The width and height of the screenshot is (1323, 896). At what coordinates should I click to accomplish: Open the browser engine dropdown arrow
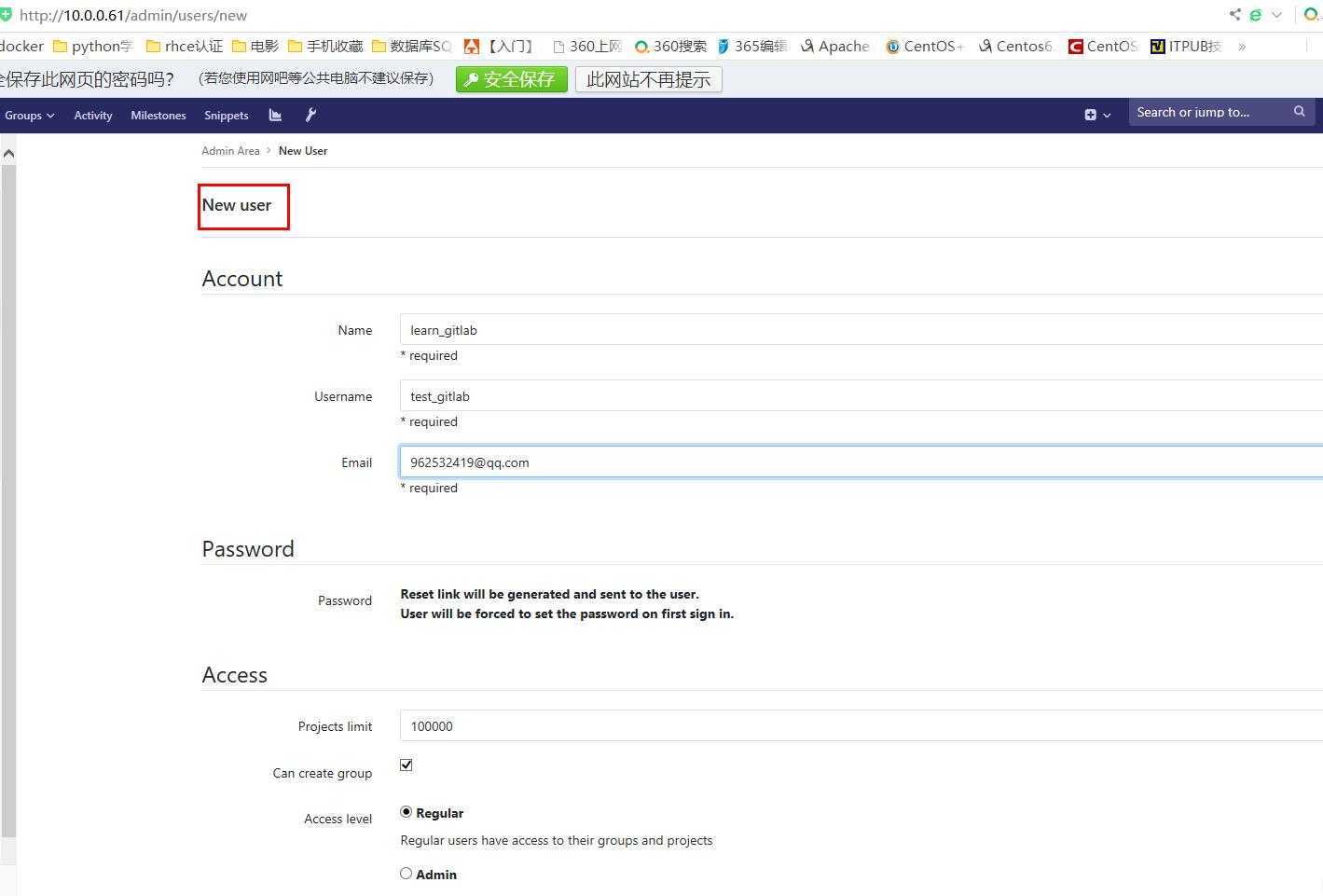(x=1276, y=14)
